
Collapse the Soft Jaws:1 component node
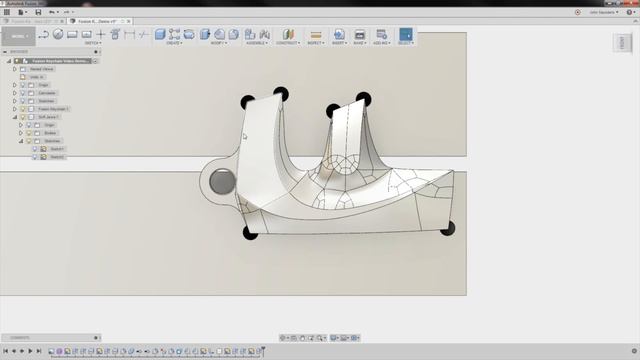(x=15, y=117)
